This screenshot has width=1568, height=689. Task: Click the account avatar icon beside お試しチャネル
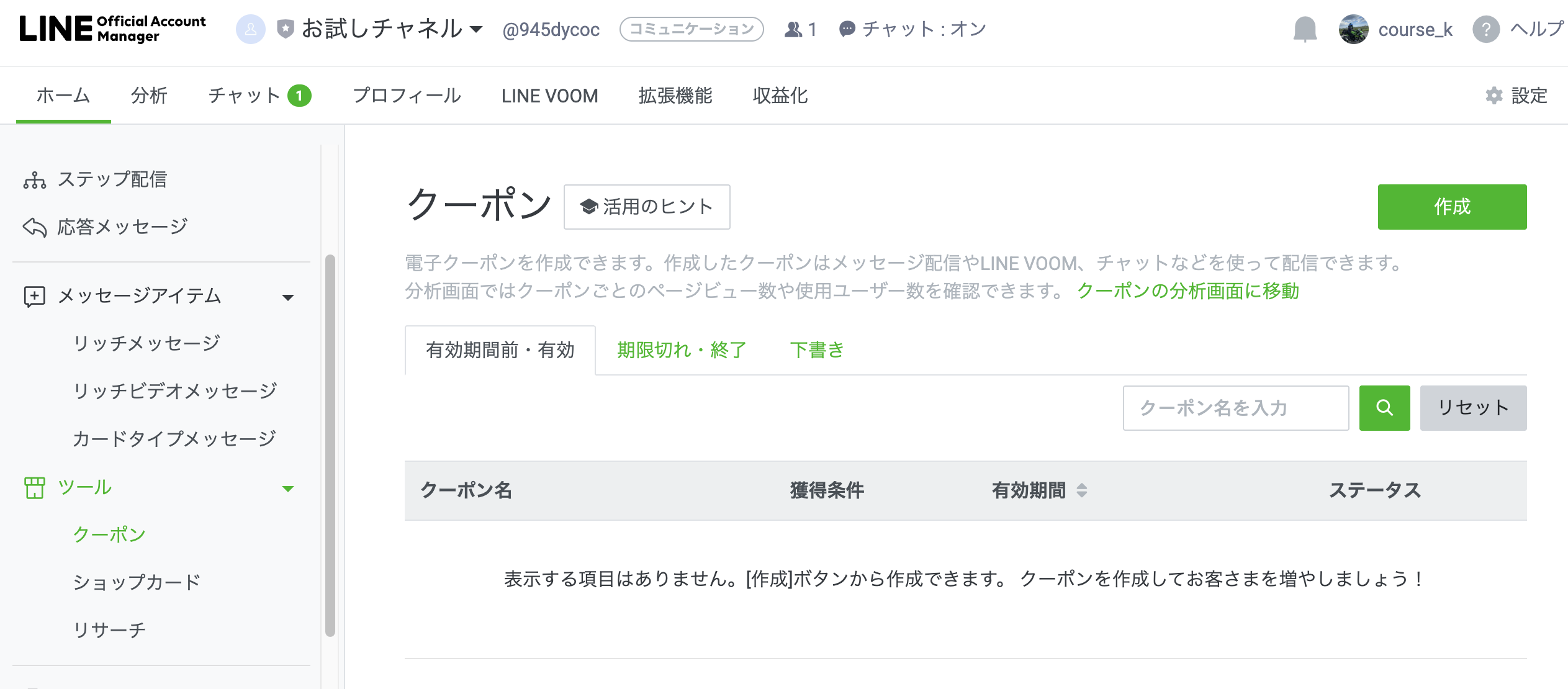[251, 29]
